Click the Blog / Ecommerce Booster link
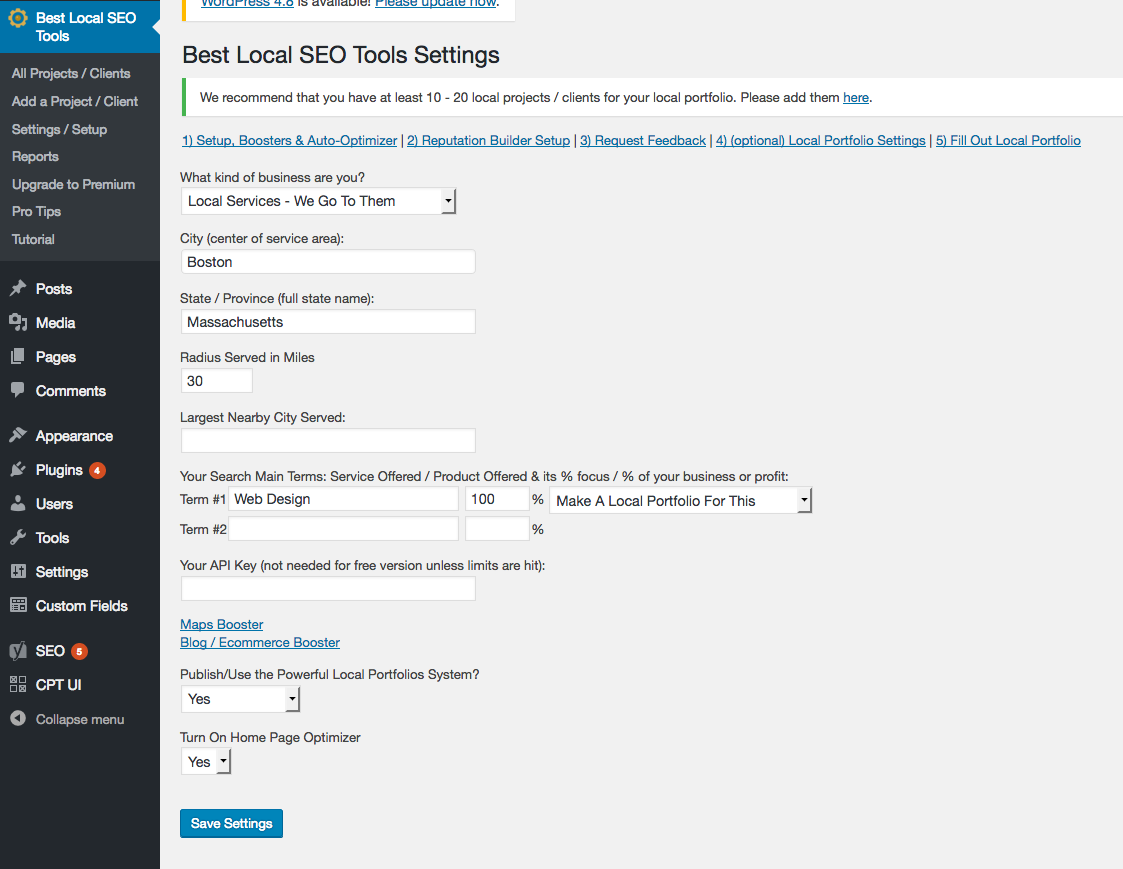Screen dimensions: 1123x869 [260, 643]
